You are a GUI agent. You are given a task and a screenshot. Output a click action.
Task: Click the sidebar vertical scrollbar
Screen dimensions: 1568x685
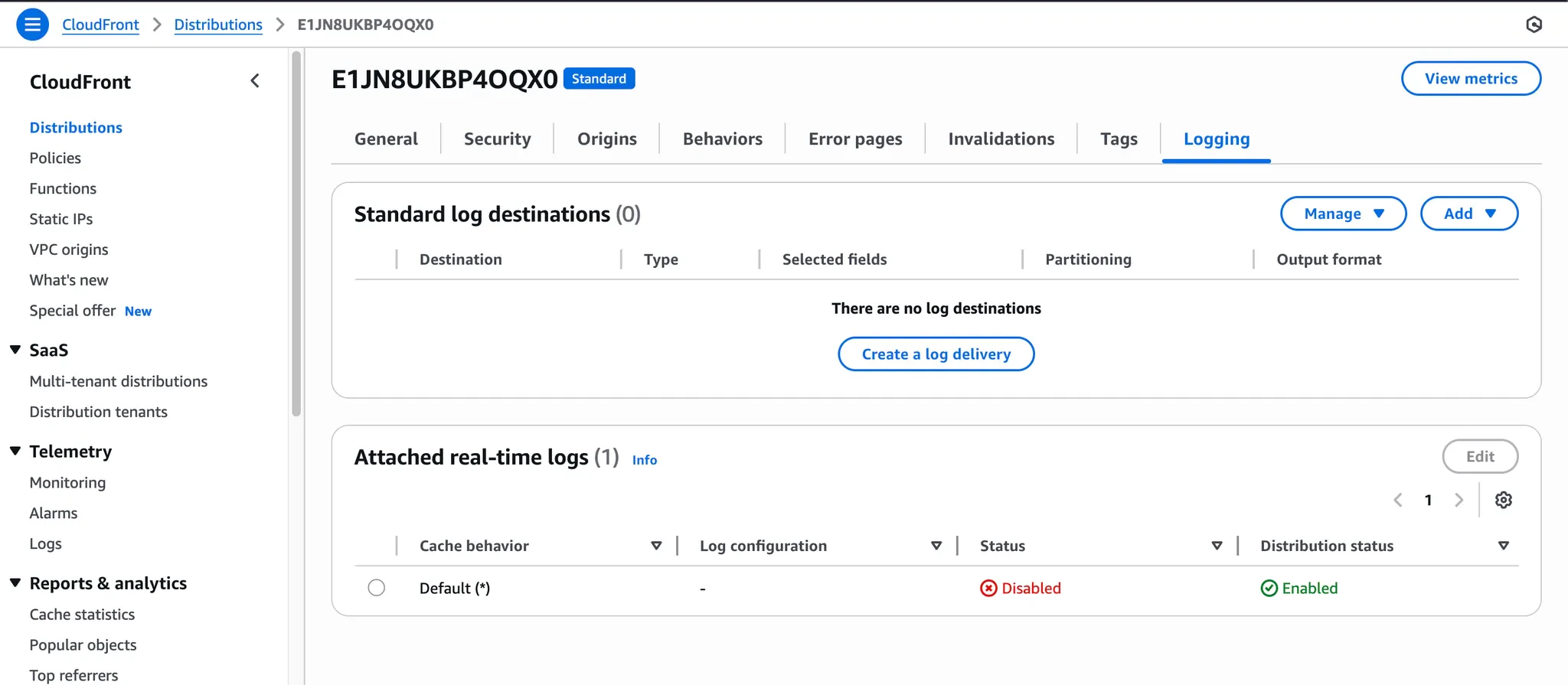click(x=296, y=233)
